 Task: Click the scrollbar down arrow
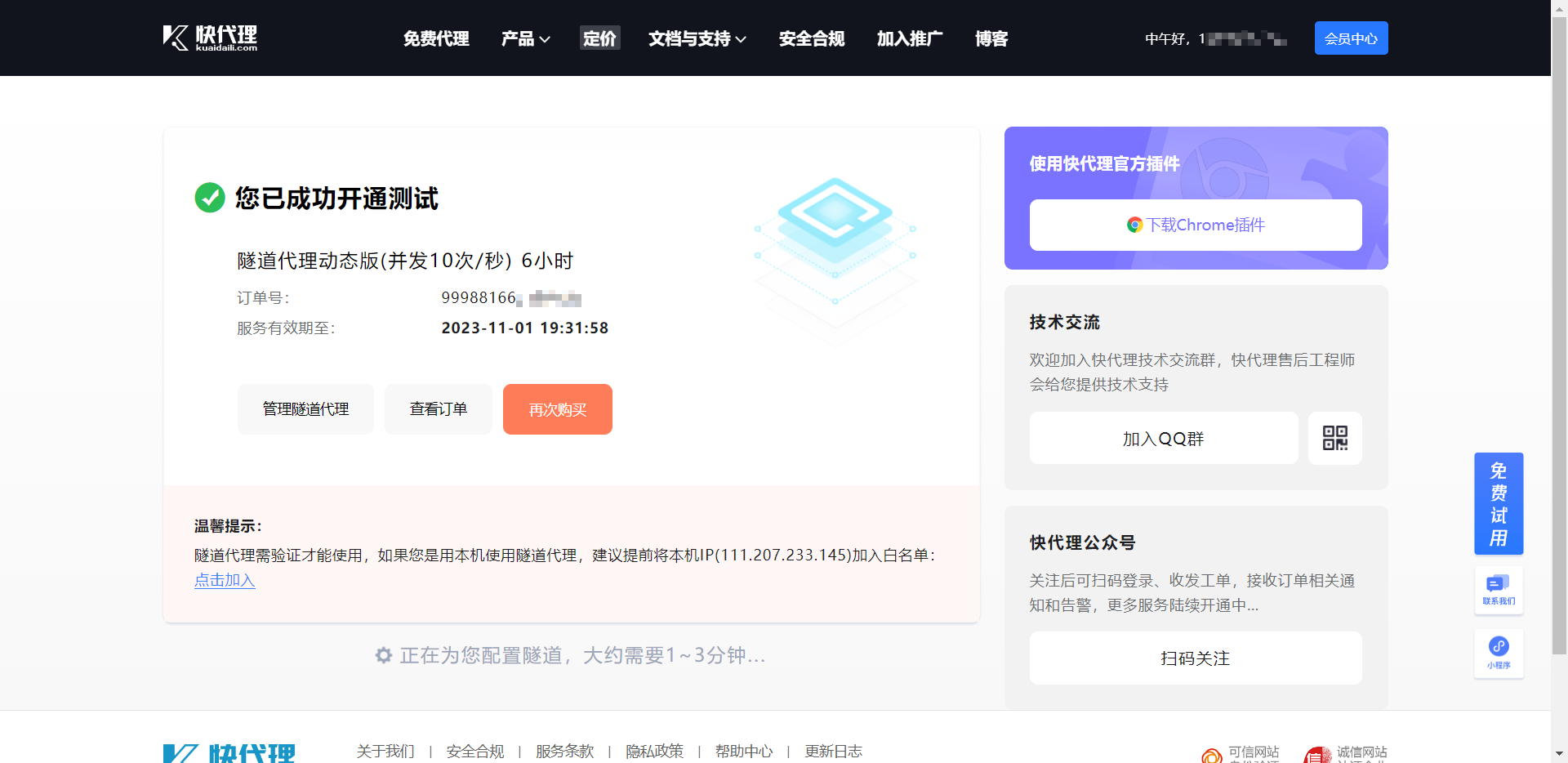coord(1559,754)
